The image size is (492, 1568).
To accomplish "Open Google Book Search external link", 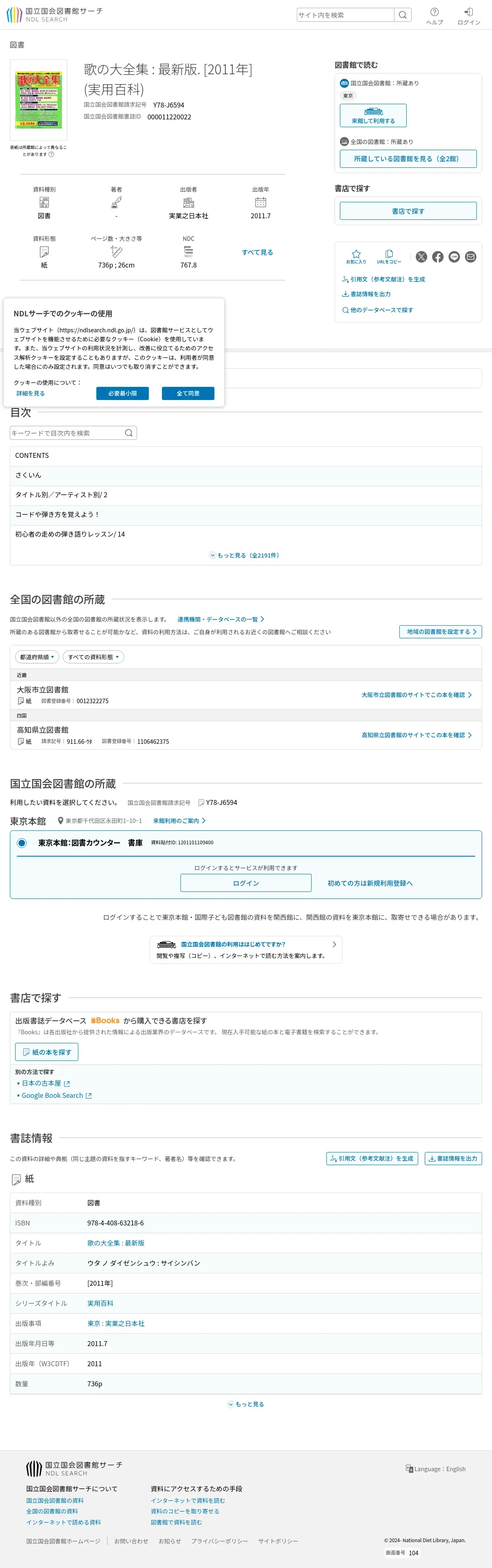I will [57, 1096].
